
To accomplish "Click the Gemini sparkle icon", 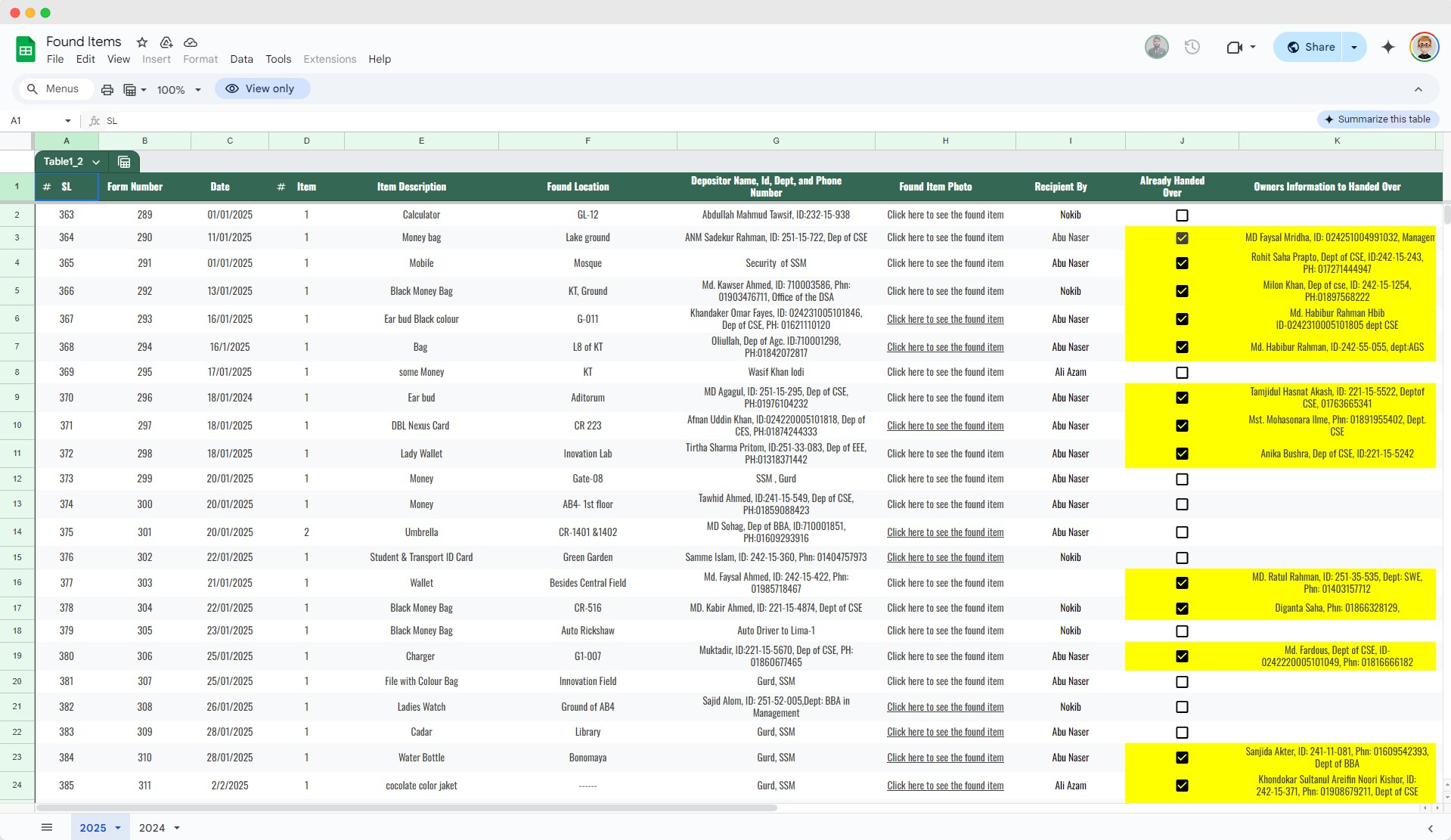I will pos(1387,47).
